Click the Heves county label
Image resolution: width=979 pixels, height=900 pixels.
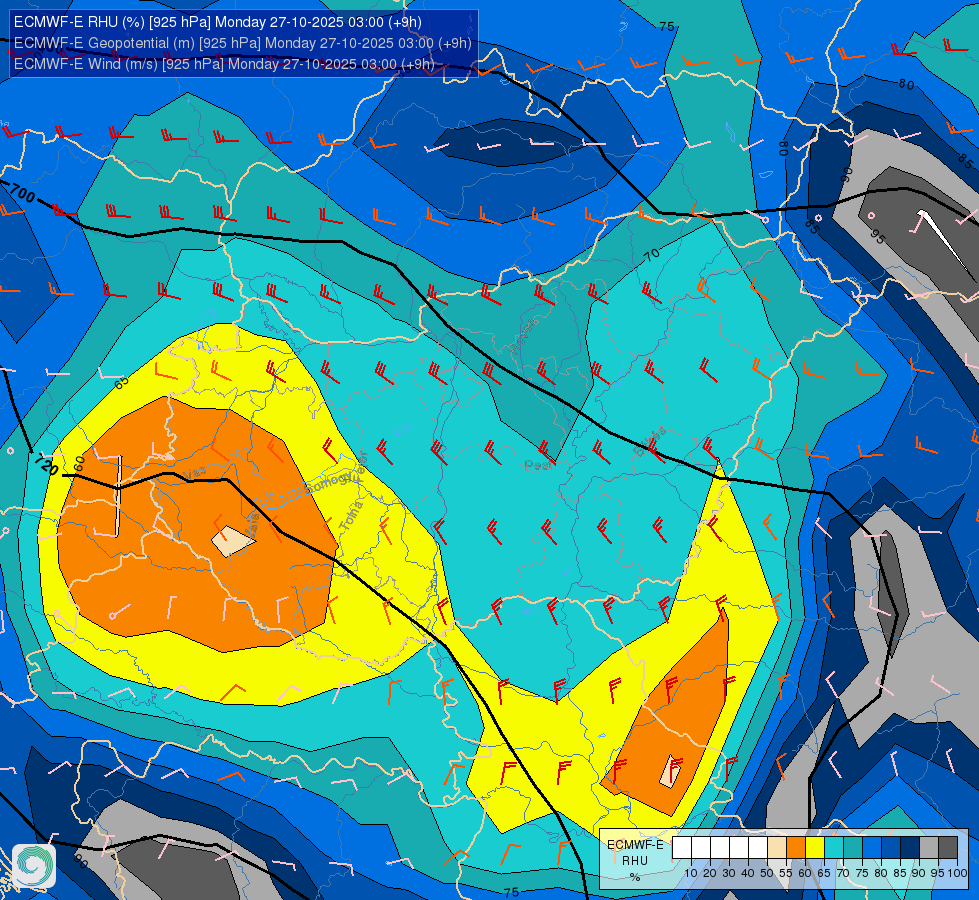click(x=523, y=337)
